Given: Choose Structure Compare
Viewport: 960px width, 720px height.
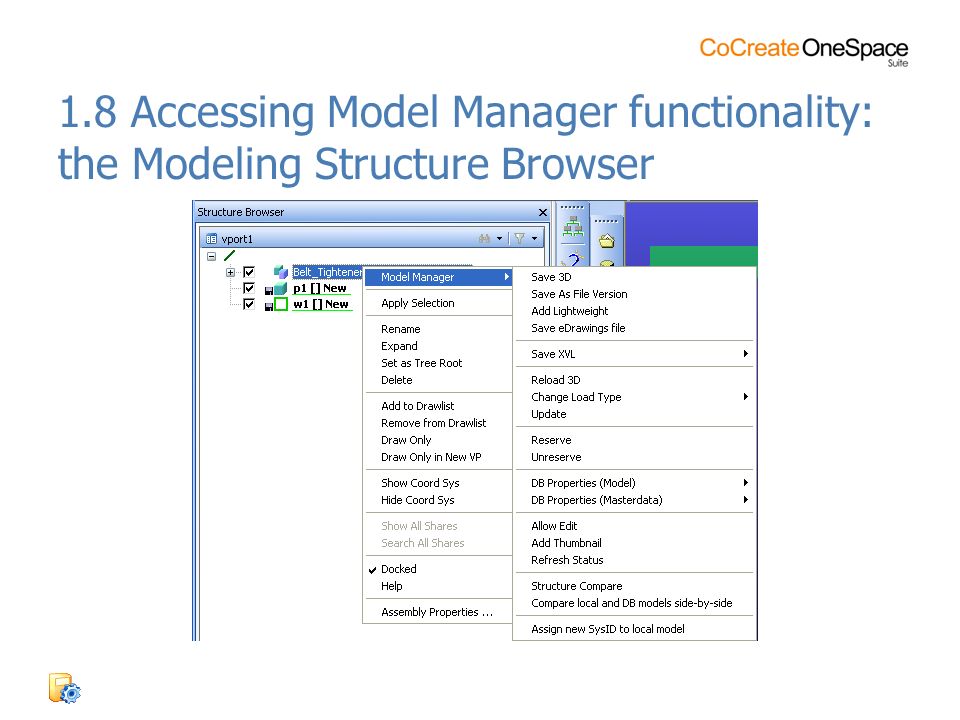Looking at the screenshot, I should [x=634, y=587].
